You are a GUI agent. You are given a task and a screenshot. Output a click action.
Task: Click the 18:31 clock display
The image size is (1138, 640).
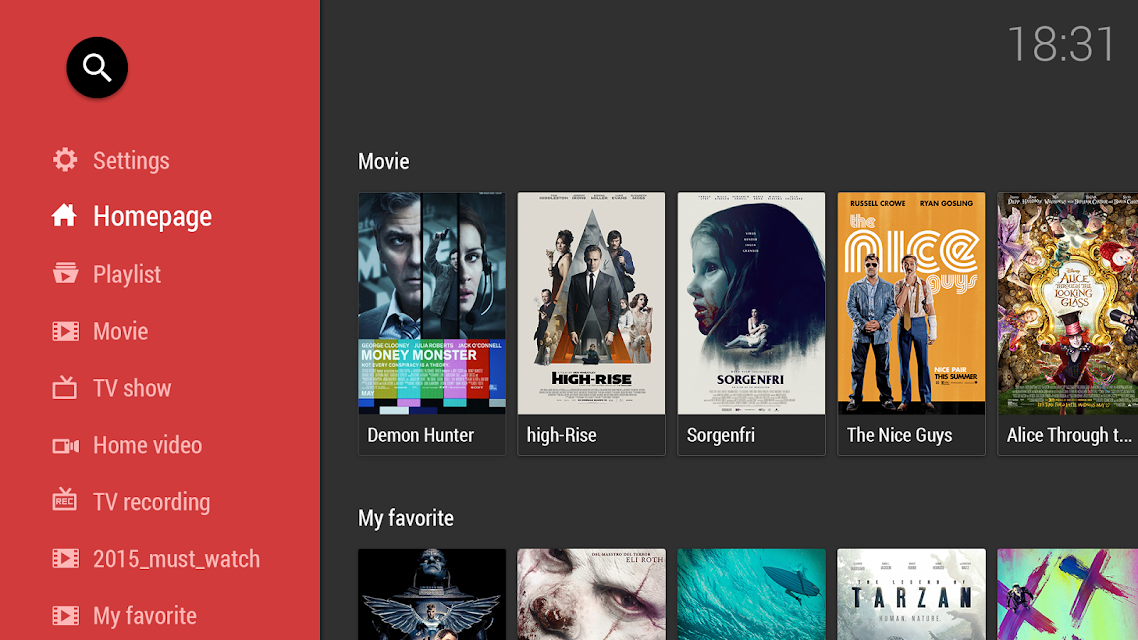(x=1062, y=44)
